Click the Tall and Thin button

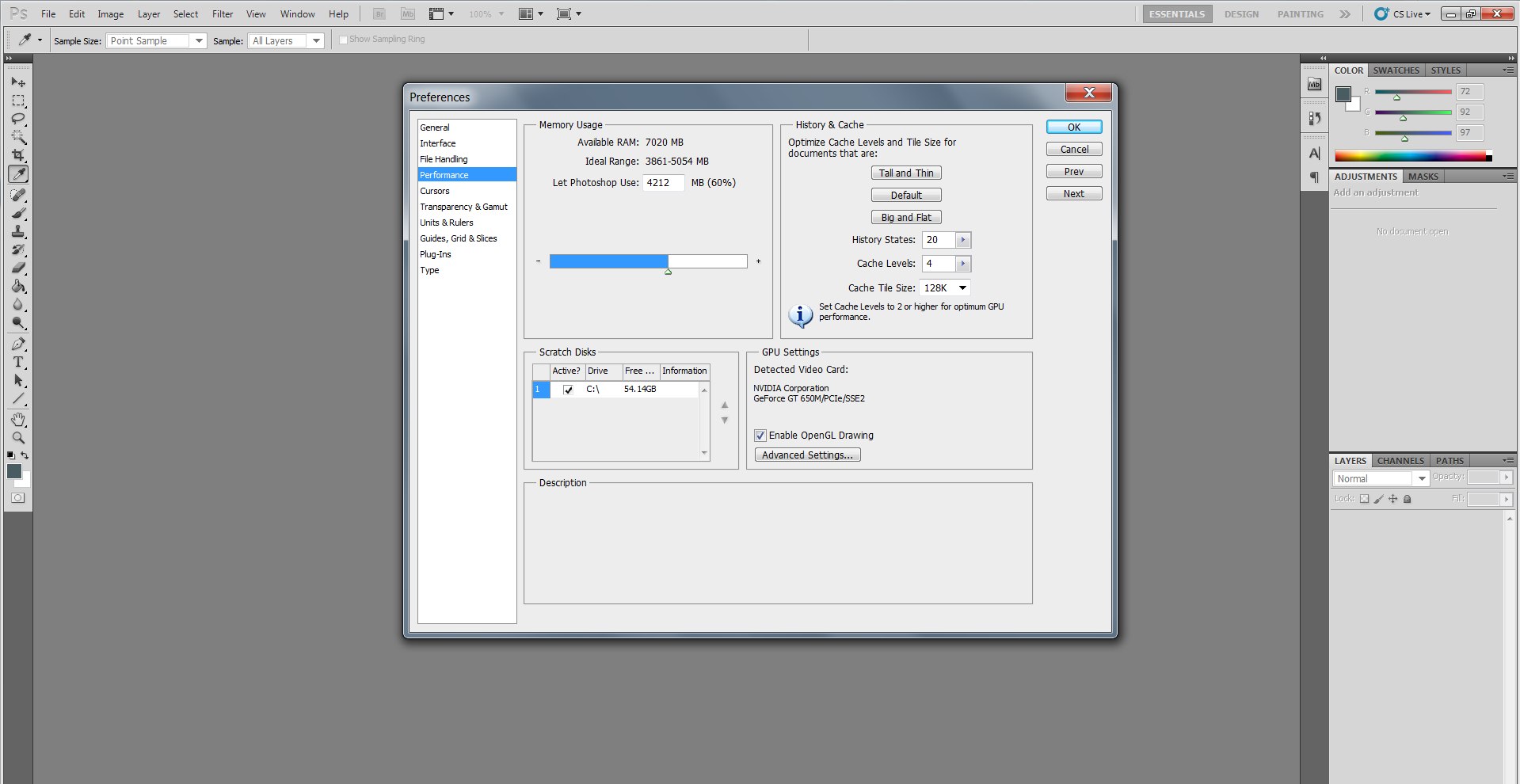906,173
